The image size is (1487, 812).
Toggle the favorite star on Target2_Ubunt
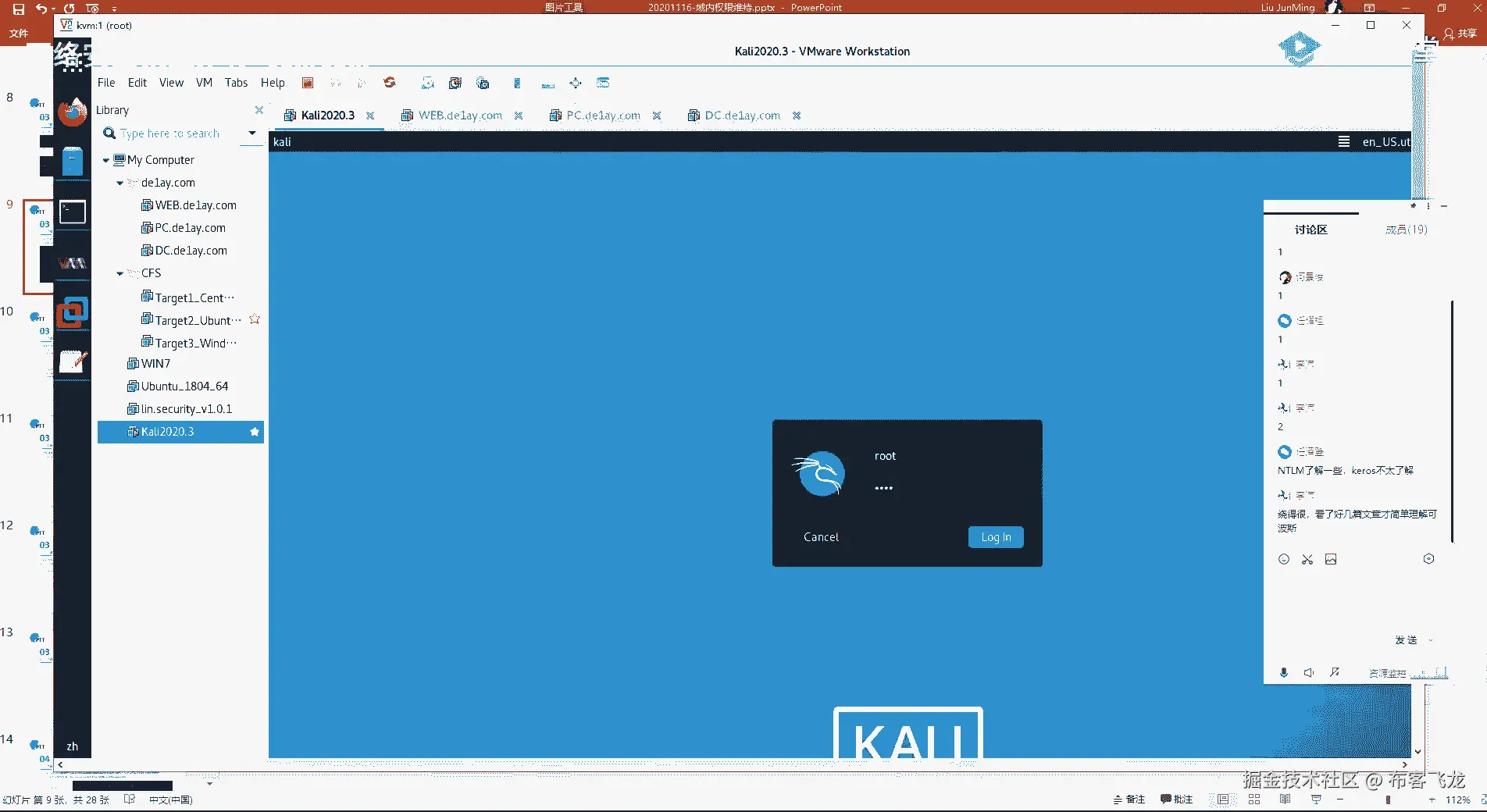[x=255, y=319]
